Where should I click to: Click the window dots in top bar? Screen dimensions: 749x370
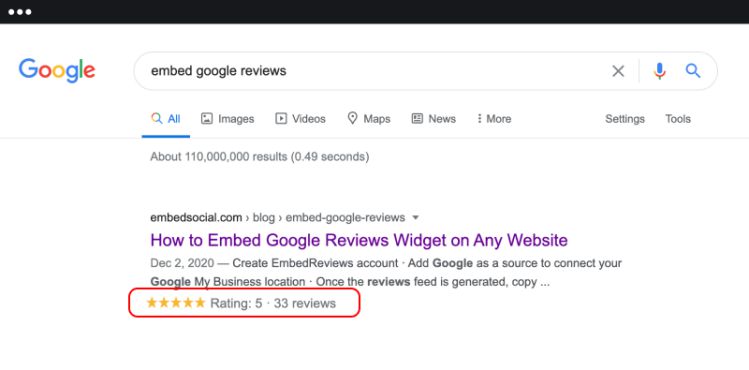click(x=20, y=12)
